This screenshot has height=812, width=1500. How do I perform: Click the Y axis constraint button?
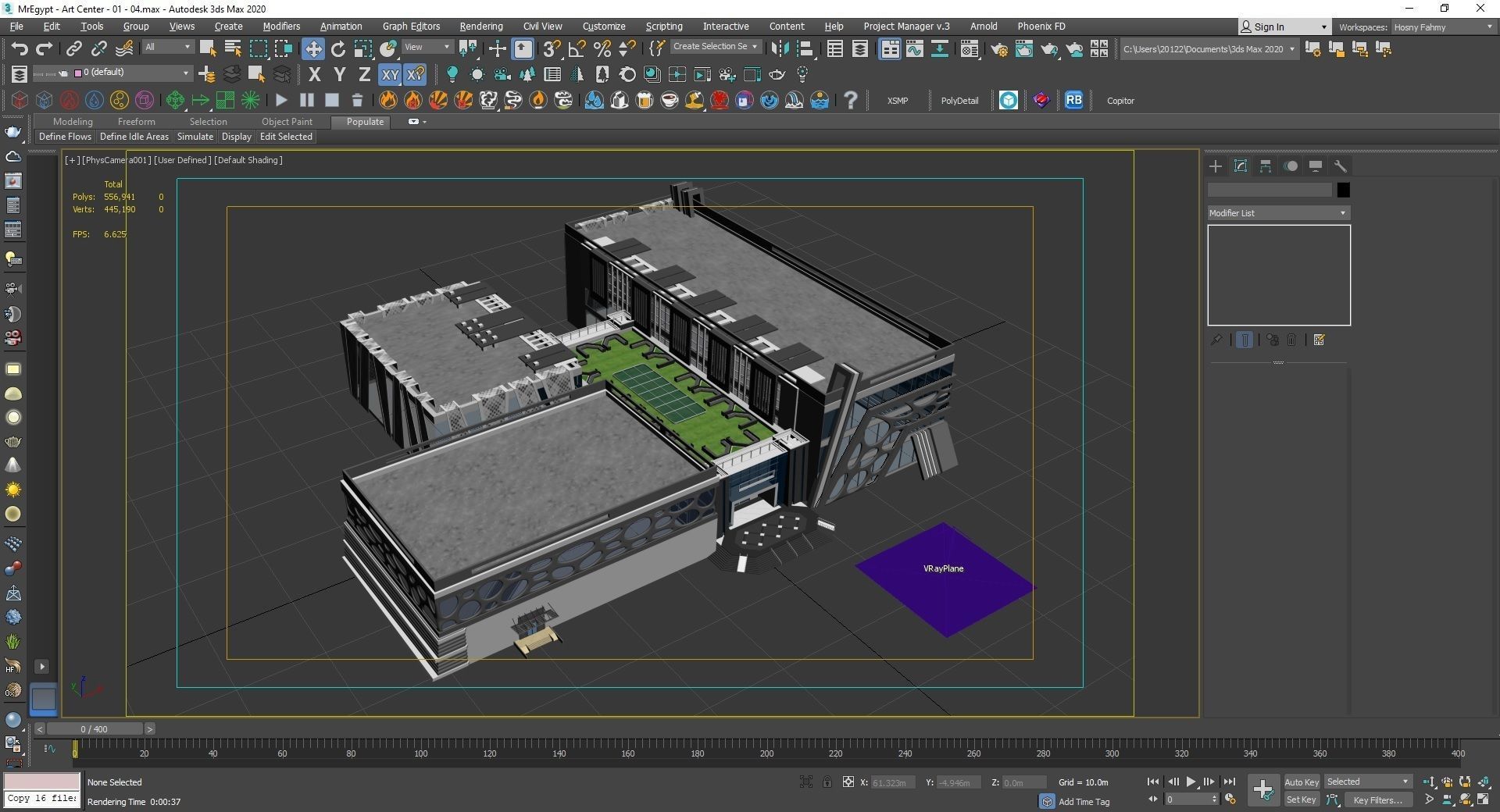339,75
